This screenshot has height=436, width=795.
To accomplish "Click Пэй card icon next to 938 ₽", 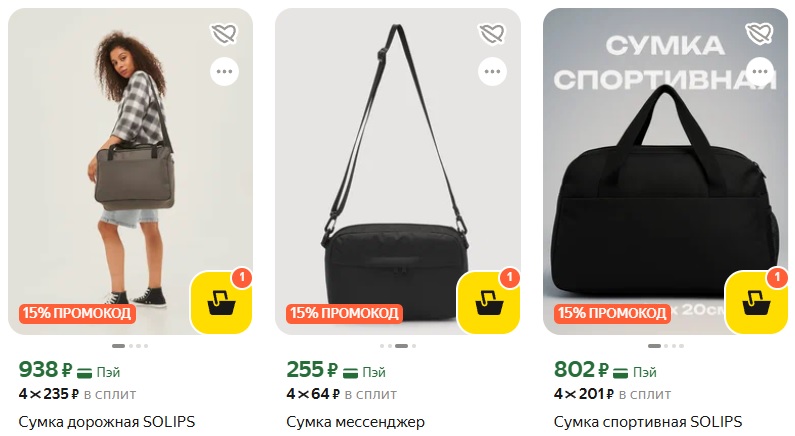I will [x=85, y=372].
